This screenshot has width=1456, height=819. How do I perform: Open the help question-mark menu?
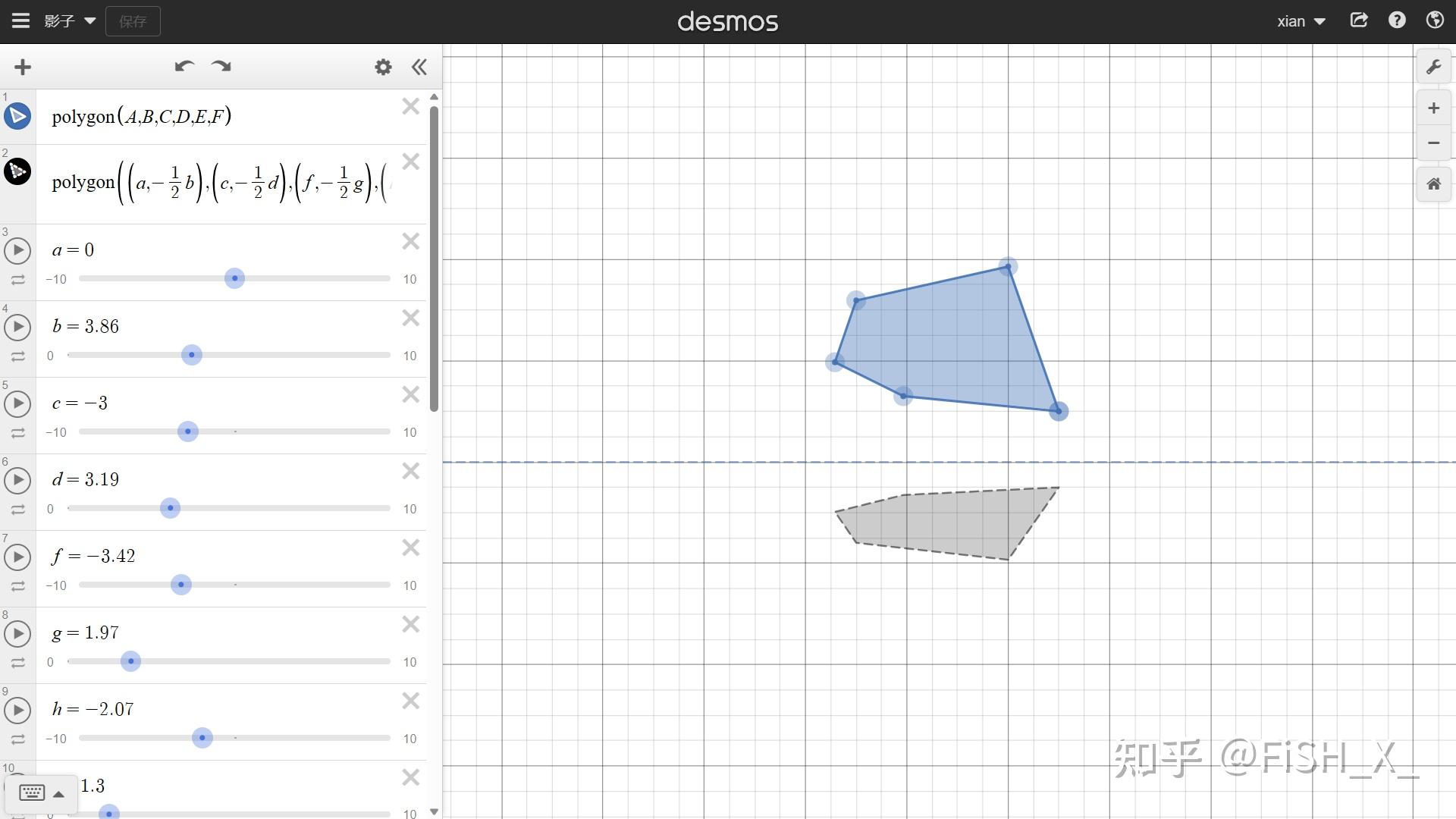pyautogui.click(x=1397, y=20)
